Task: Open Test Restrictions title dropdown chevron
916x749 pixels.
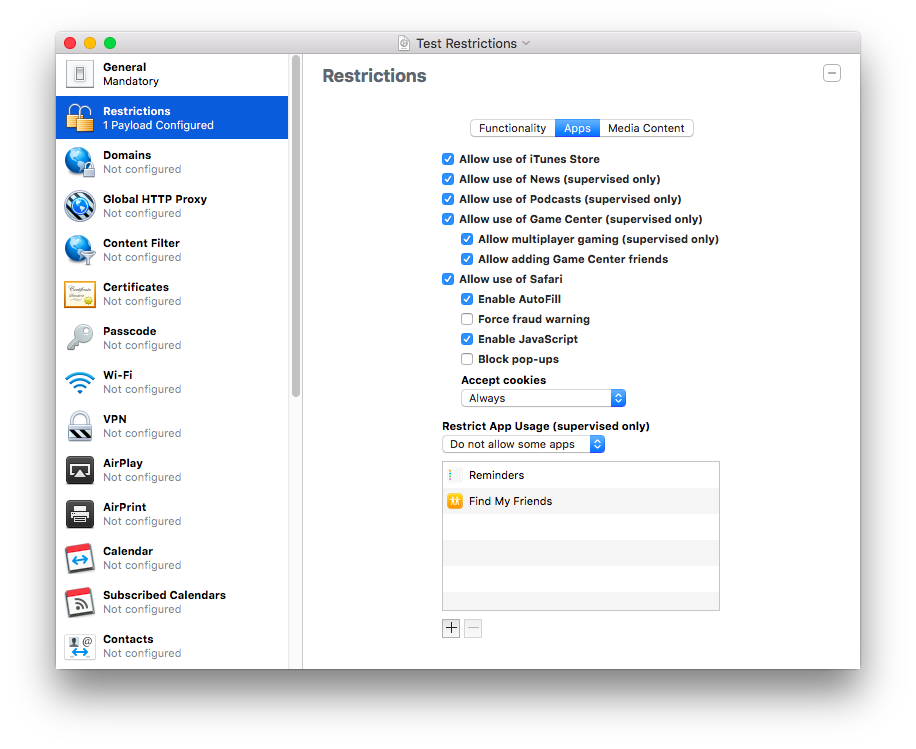Action: (526, 43)
